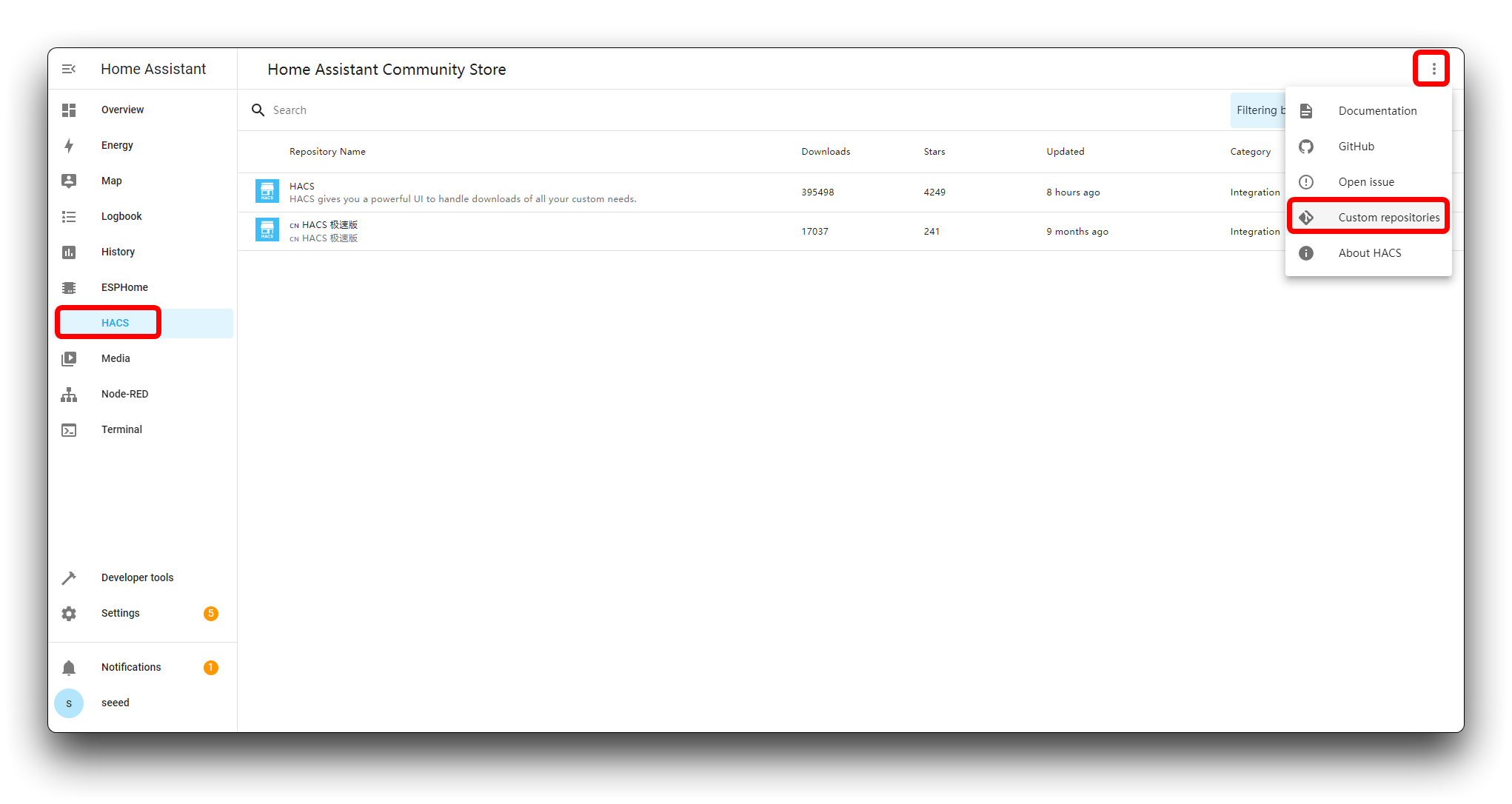
Task: Click the Custom repositories git icon
Action: click(x=1306, y=217)
